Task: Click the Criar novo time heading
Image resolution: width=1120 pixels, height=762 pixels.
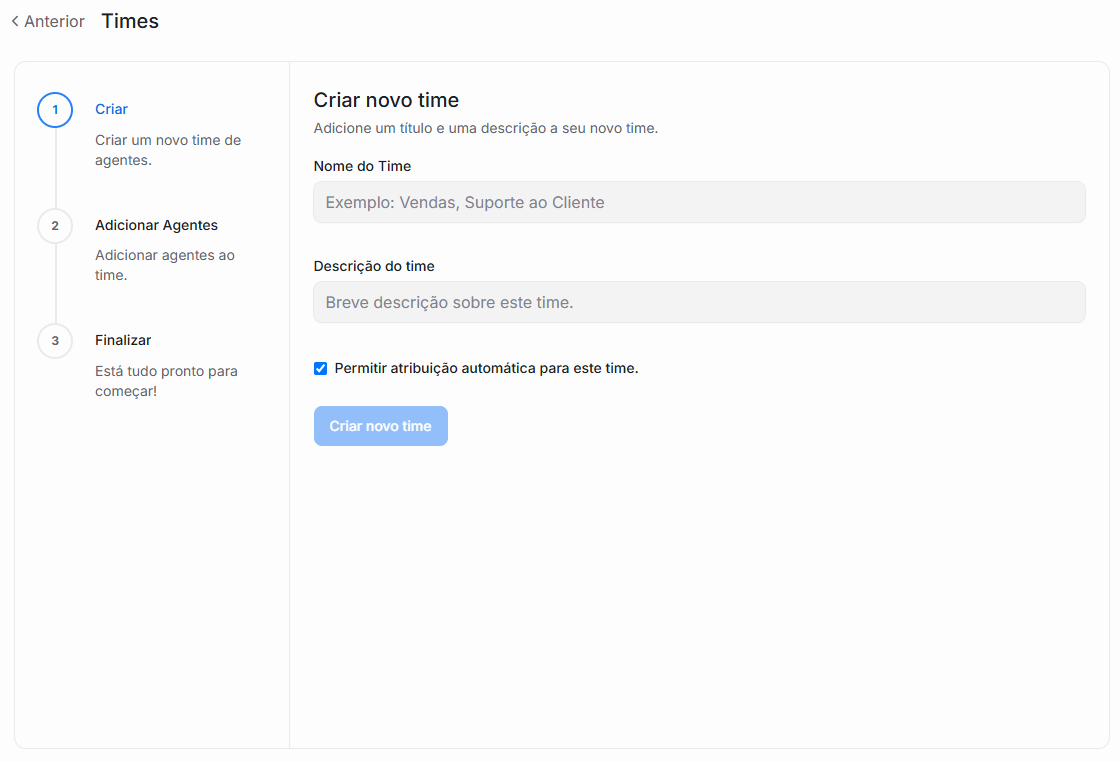Action: point(386,100)
